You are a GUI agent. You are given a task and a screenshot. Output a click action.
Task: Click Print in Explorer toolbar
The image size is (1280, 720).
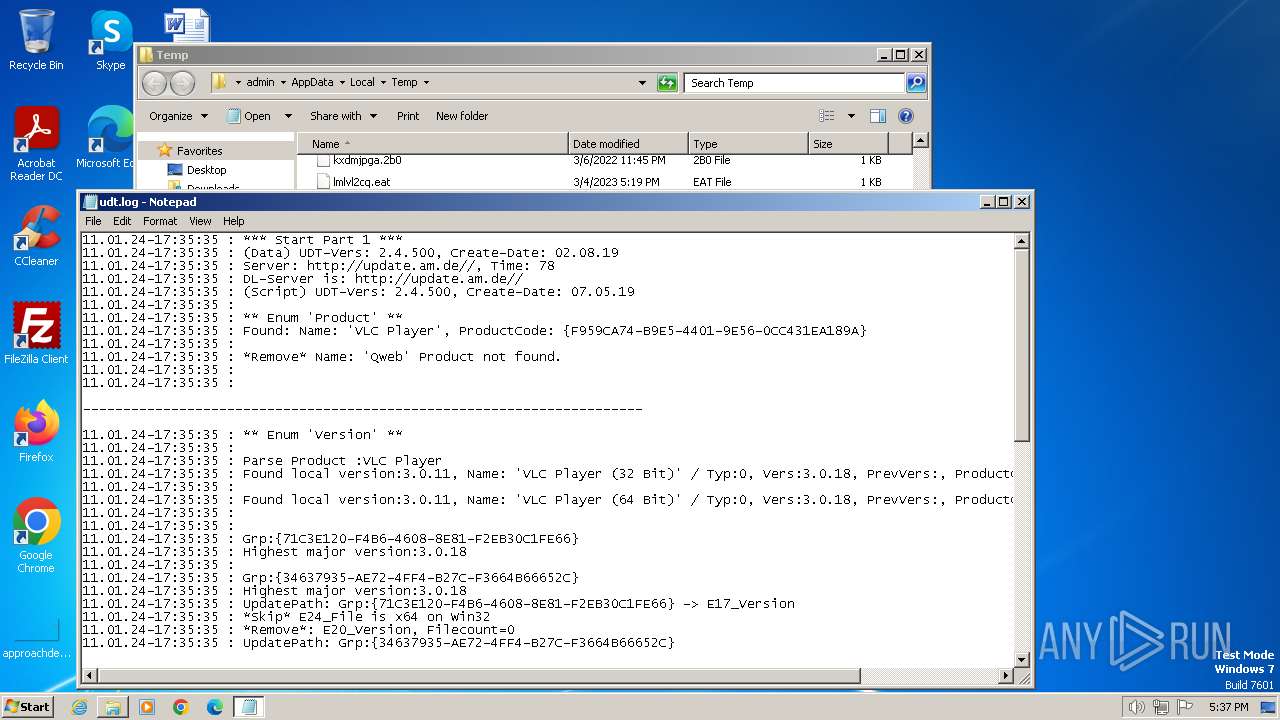pos(408,116)
